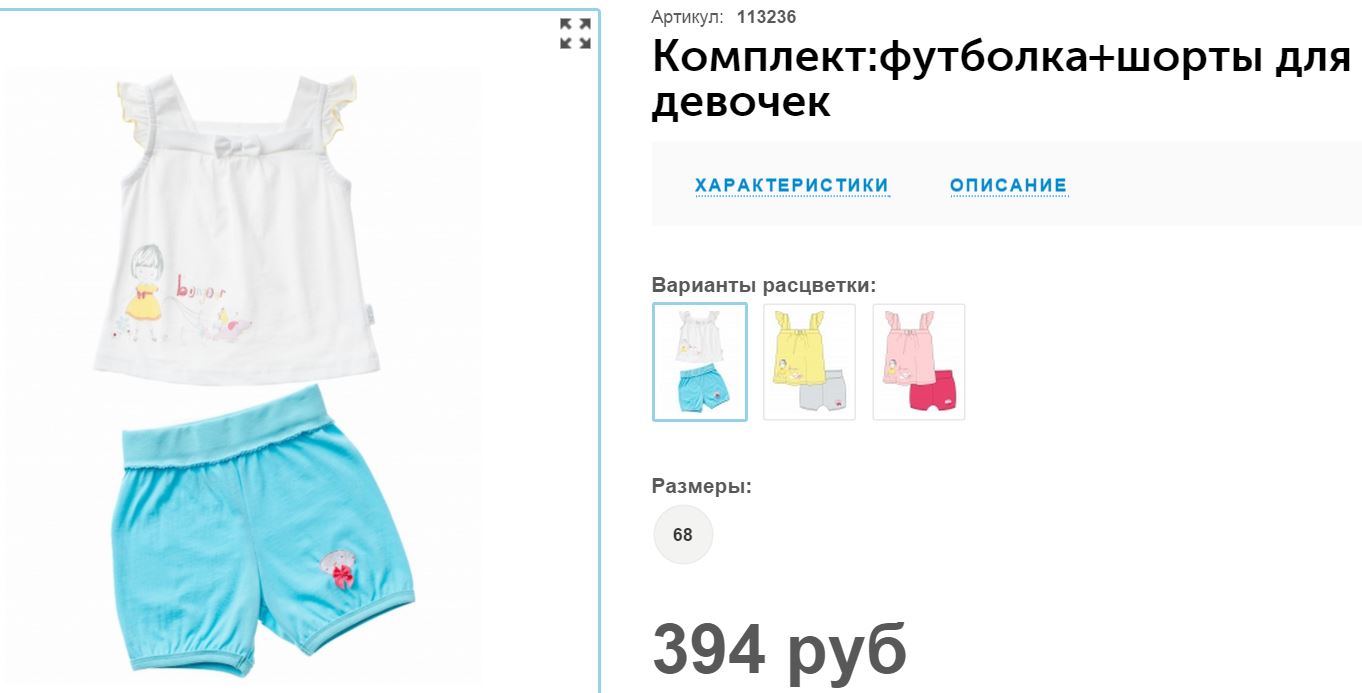Screen dimensions: 1362x693
Task: Choose yellow top with gray shorts variant
Action: 809,362
